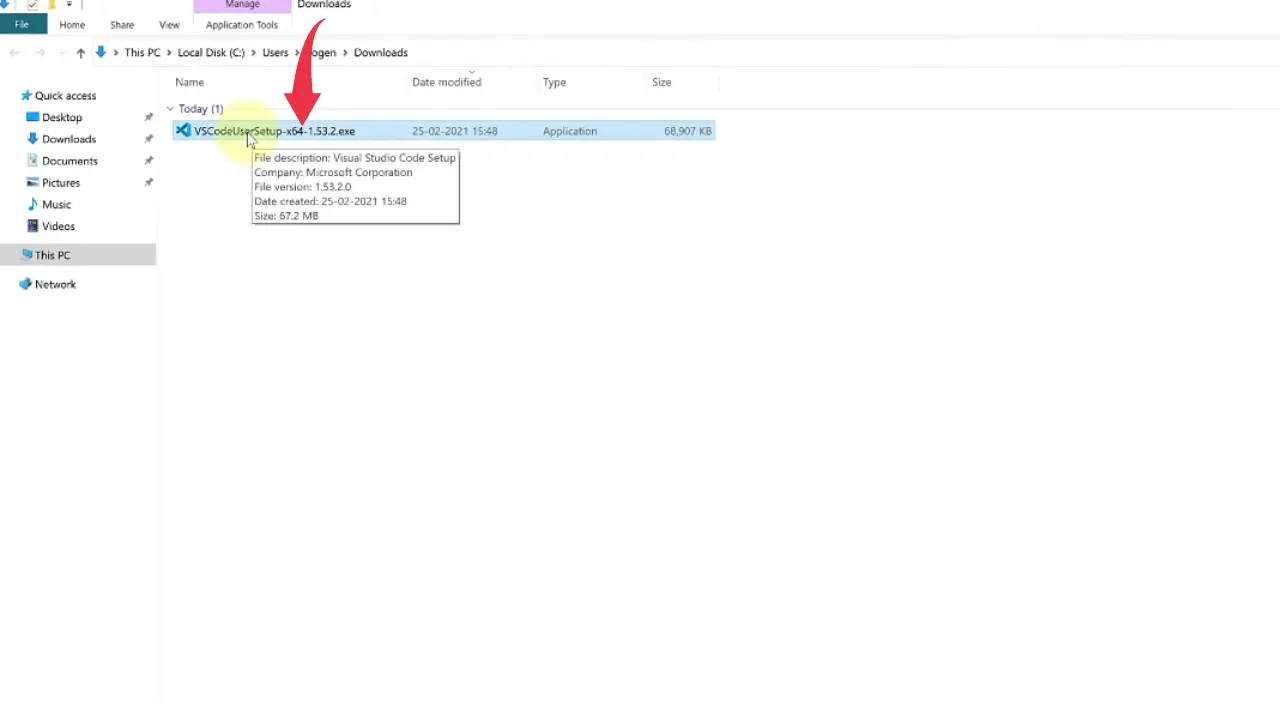Click Users in the address path
This screenshot has width=1280, height=720.
coord(275,53)
